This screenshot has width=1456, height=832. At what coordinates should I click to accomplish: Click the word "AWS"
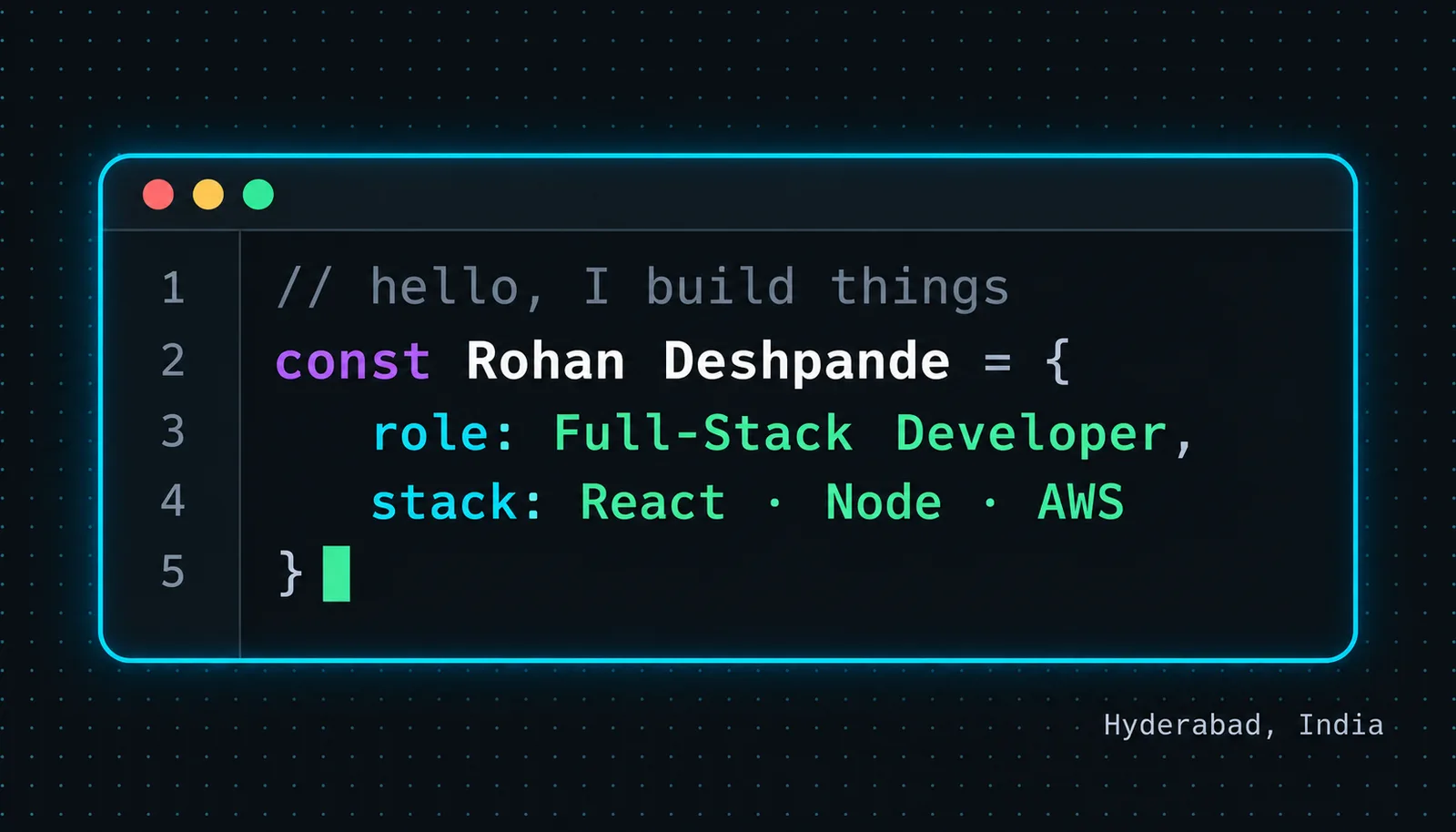pos(1081,502)
